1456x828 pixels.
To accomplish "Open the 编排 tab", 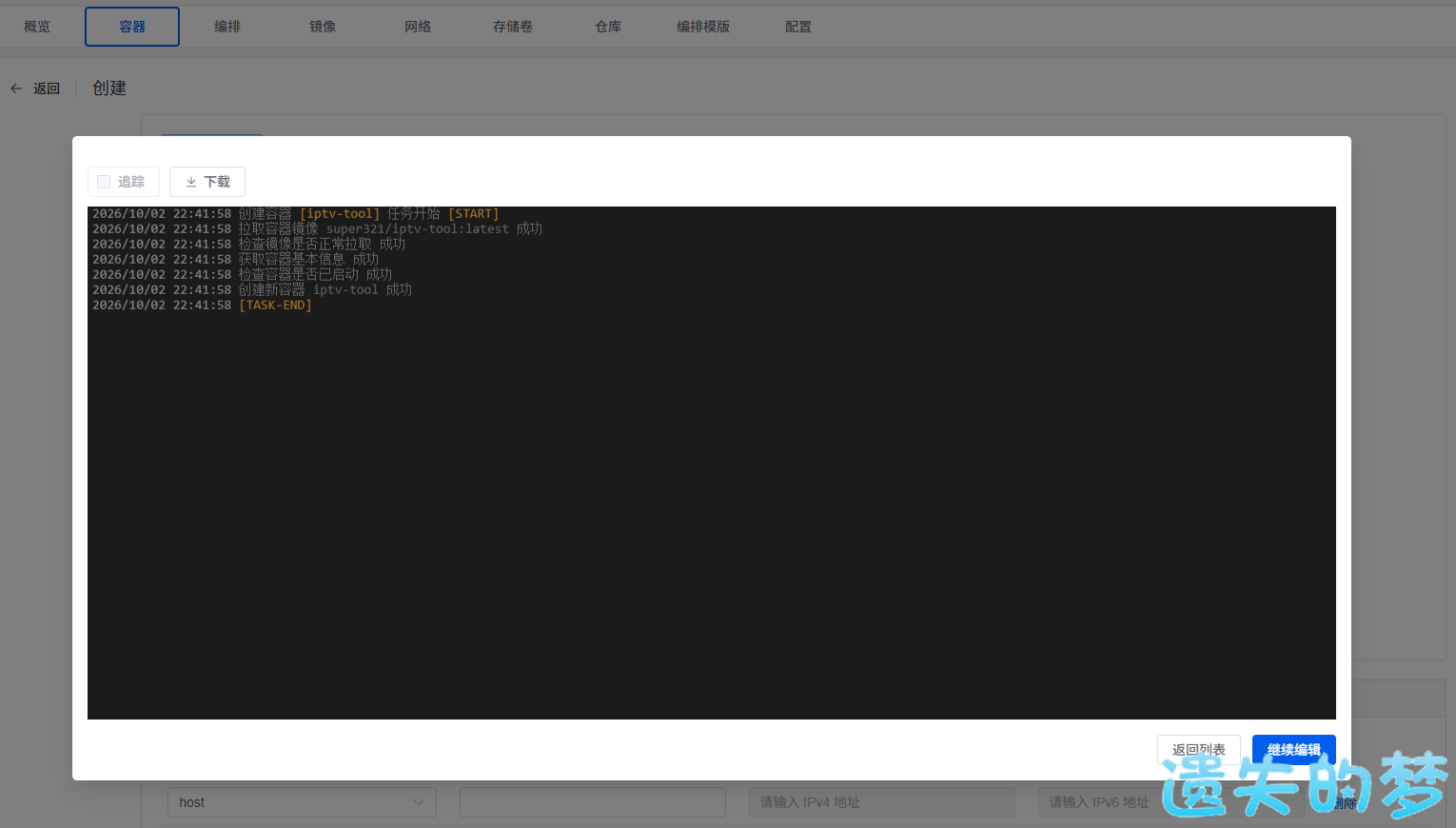I will (x=227, y=27).
